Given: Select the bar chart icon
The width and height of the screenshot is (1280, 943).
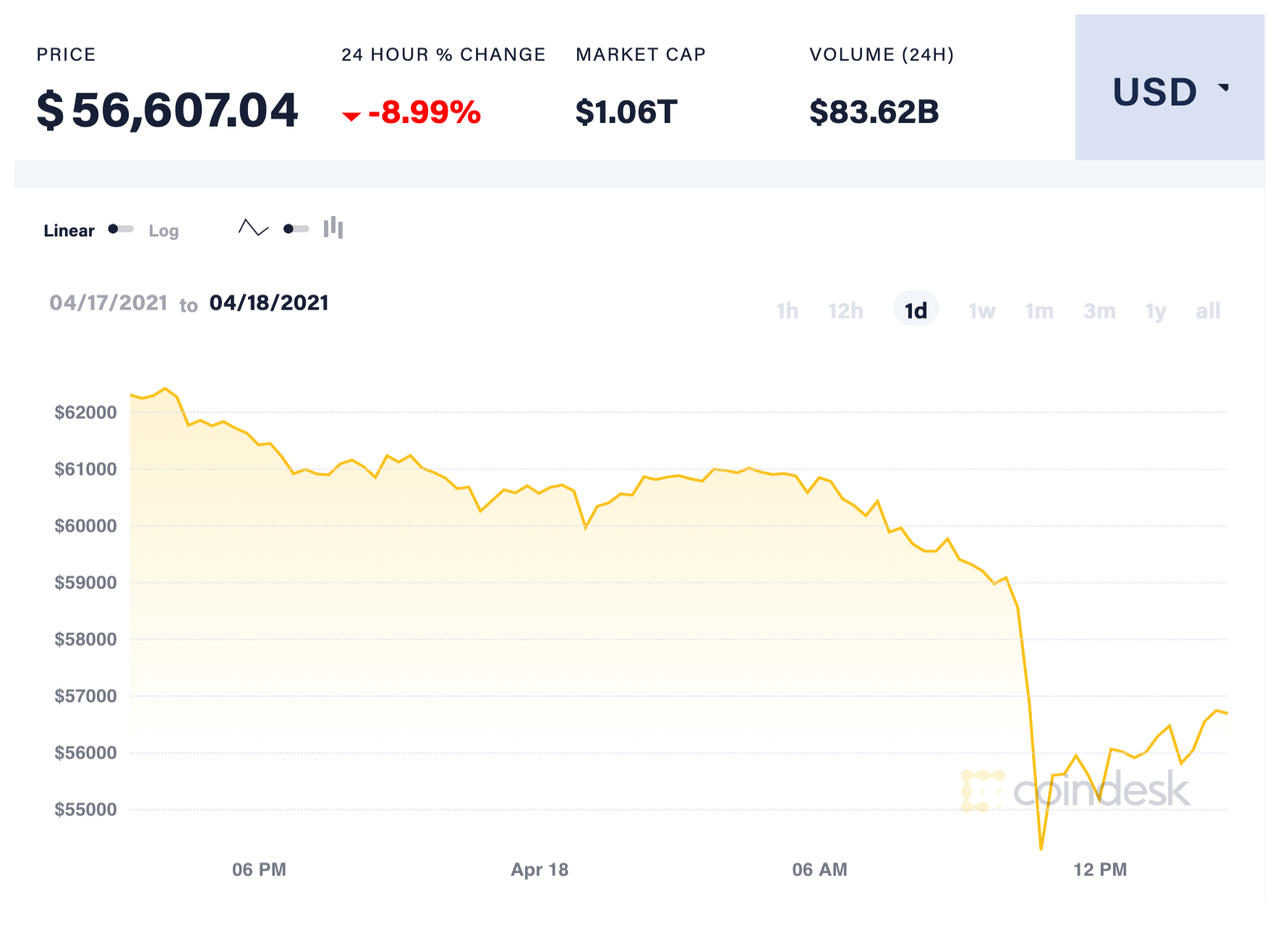Looking at the screenshot, I should 333,228.
